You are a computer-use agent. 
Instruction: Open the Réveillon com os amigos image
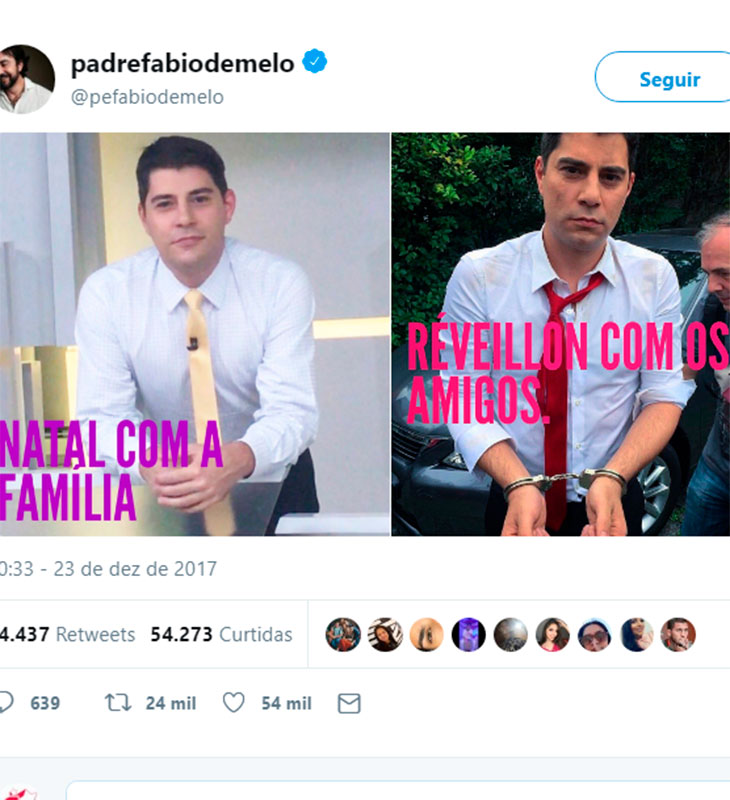(x=561, y=334)
